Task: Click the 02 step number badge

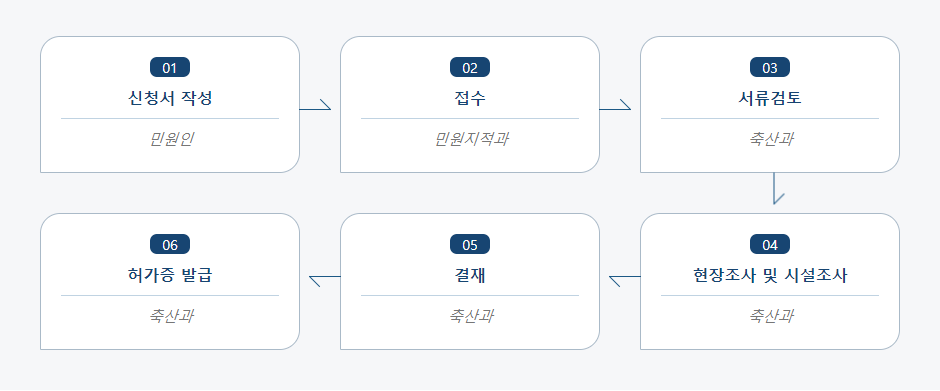Action: pyautogui.click(x=470, y=67)
